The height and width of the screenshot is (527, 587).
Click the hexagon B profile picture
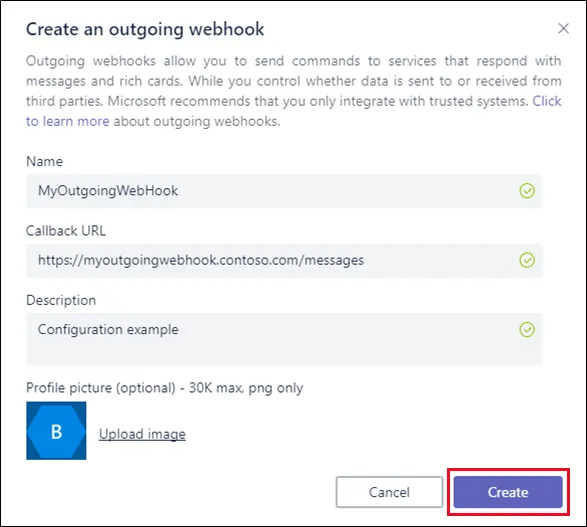point(56,431)
